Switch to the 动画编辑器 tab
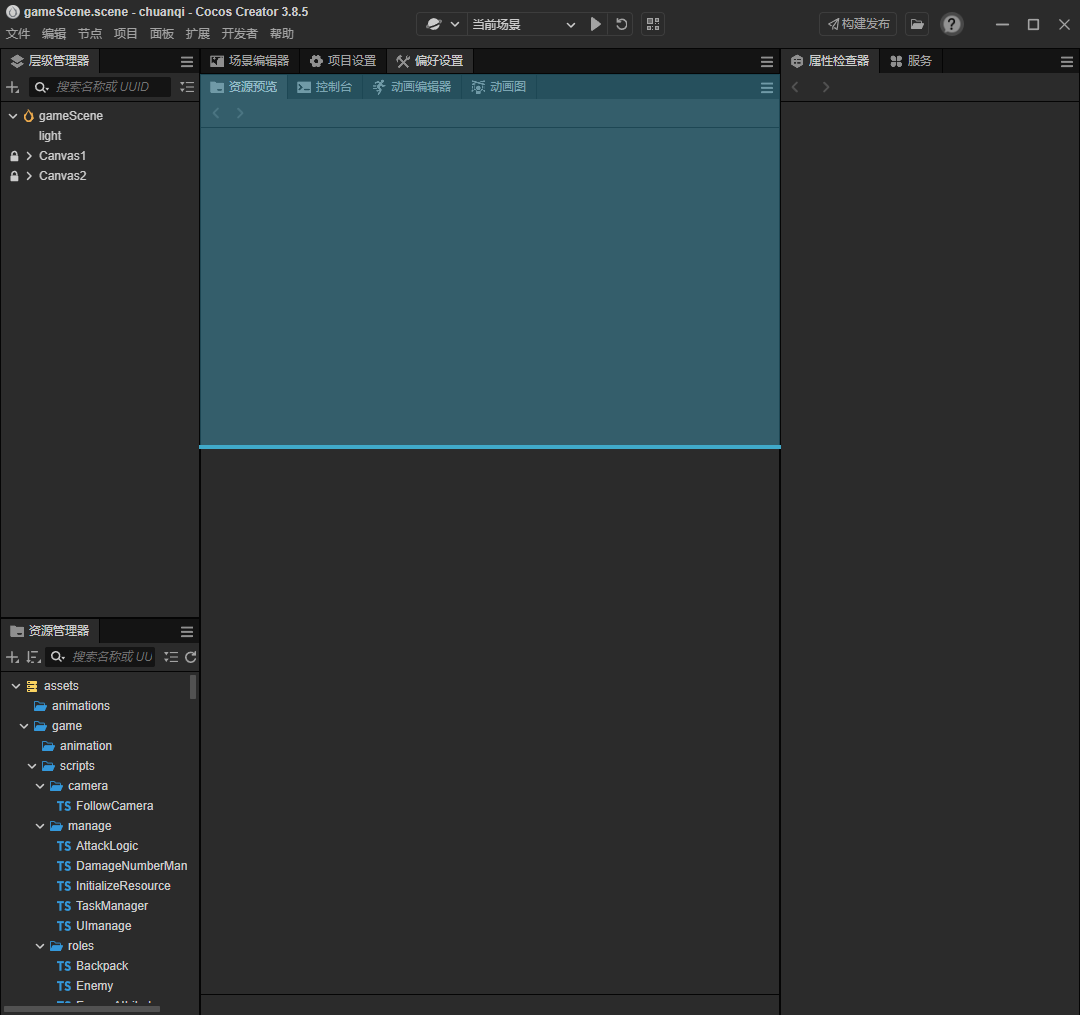Viewport: 1080px width, 1015px height. point(412,87)
